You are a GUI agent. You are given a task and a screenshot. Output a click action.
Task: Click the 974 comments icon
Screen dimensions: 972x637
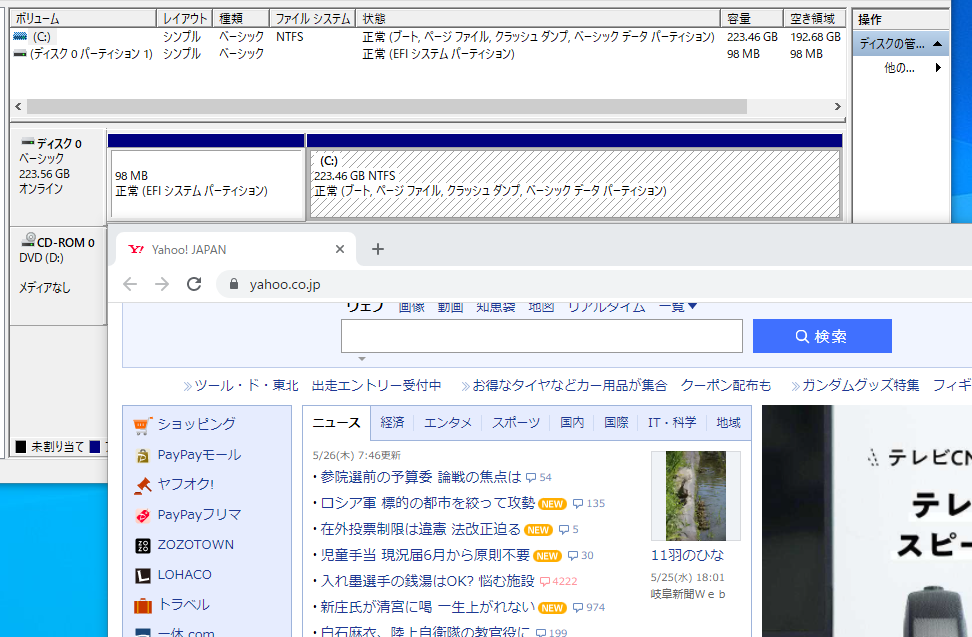(578, 608)
